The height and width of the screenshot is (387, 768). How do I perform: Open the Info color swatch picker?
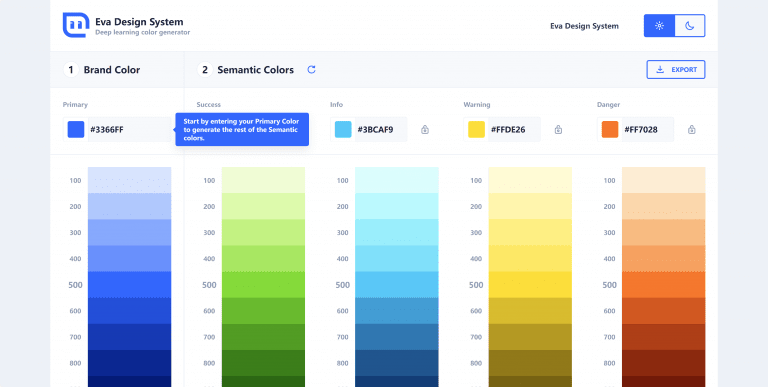point(343,130)
